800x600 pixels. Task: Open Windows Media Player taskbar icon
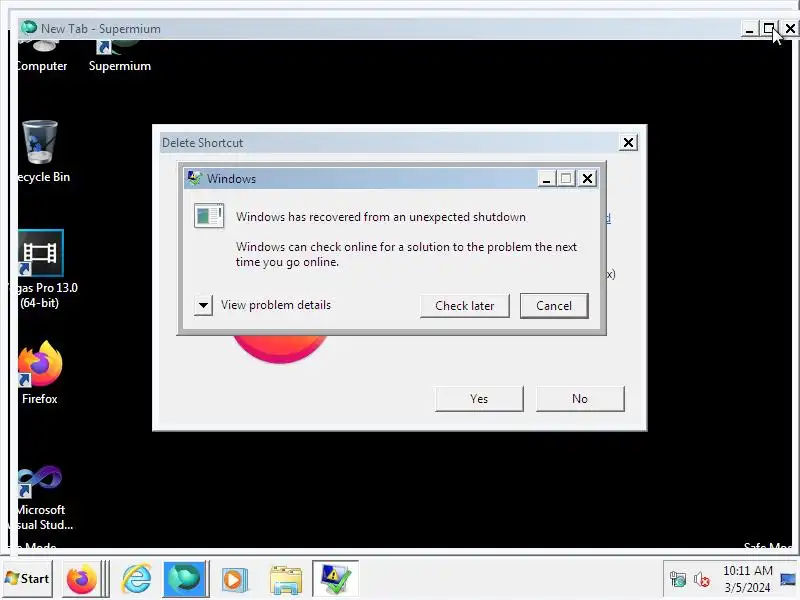(234, 580)
